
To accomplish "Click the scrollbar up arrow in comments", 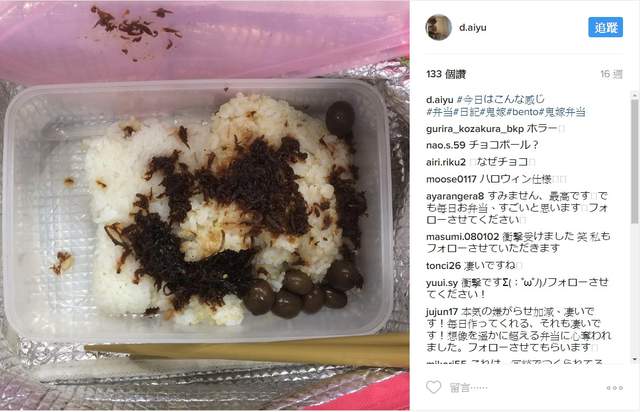I will click(634, 95).
